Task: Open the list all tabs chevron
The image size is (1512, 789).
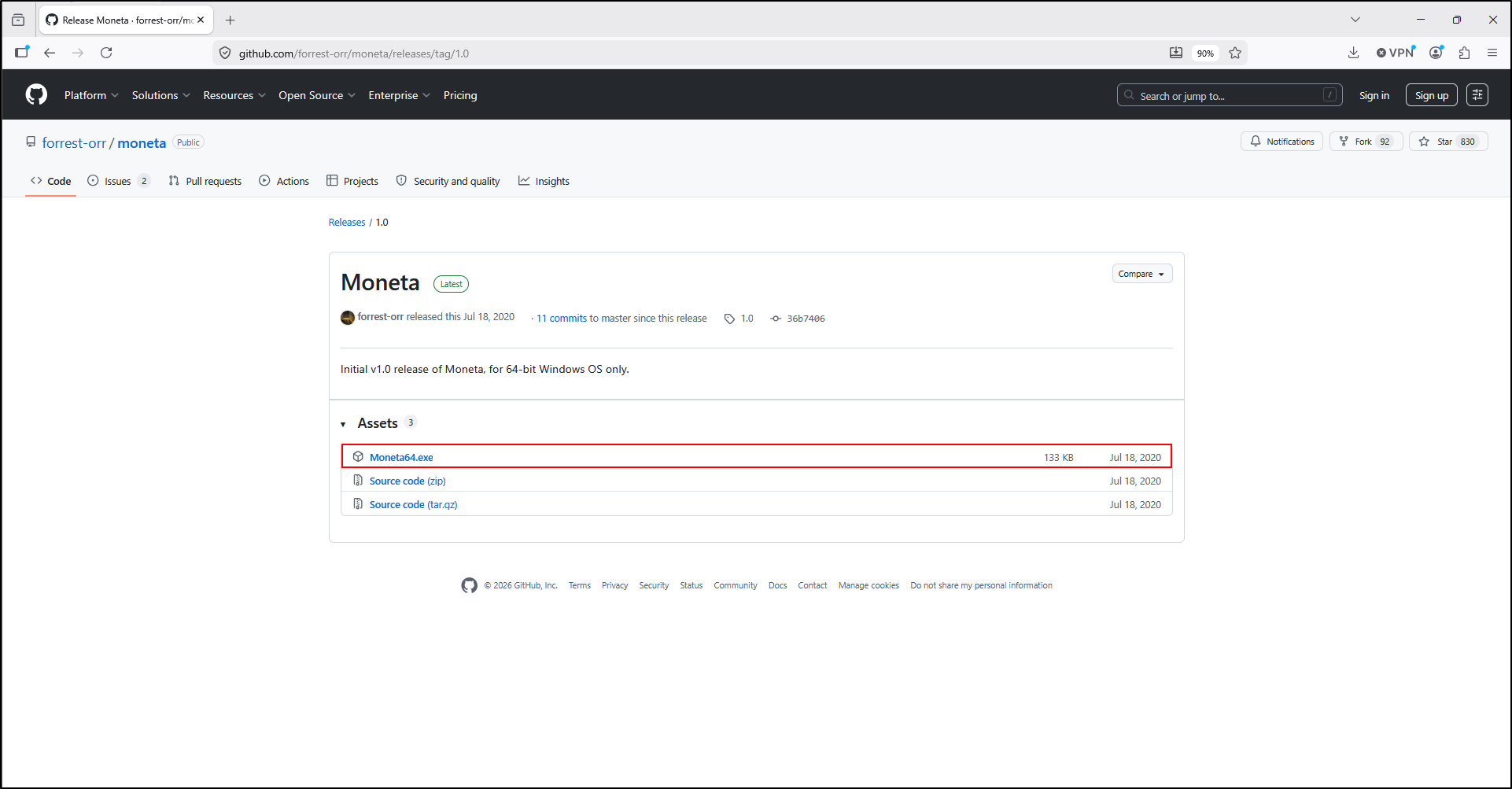Action: pyautogui.click(x=1355, y=20)
